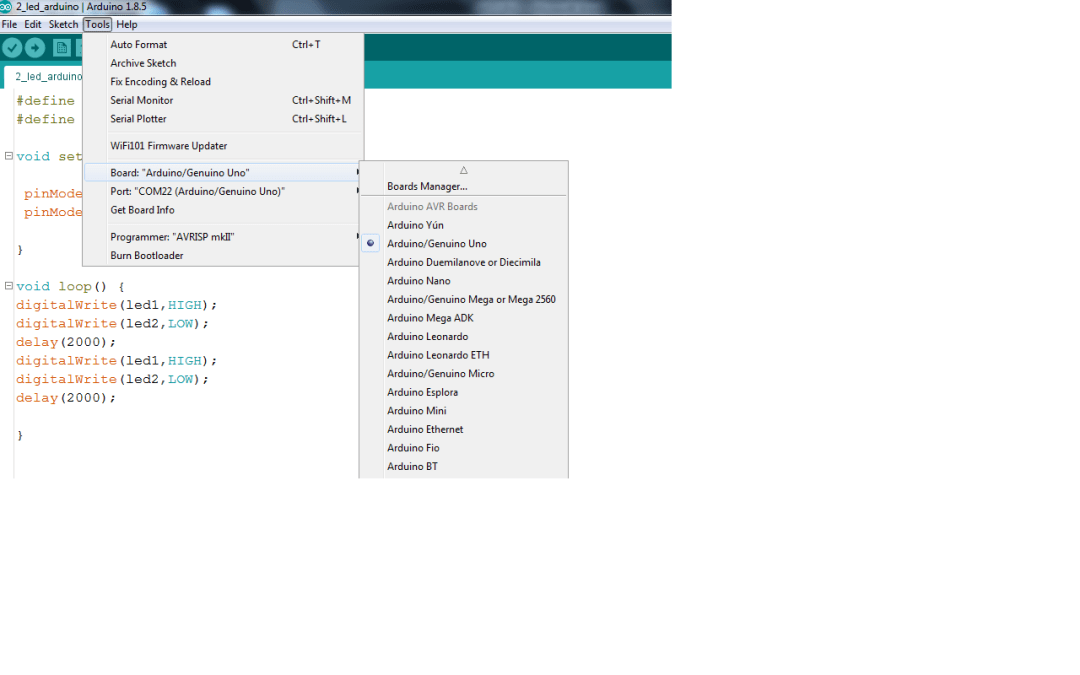This screenshot has width=1080, height=675.
Task: Choose Archive Sketch menu entry
Action: [222, 63]
